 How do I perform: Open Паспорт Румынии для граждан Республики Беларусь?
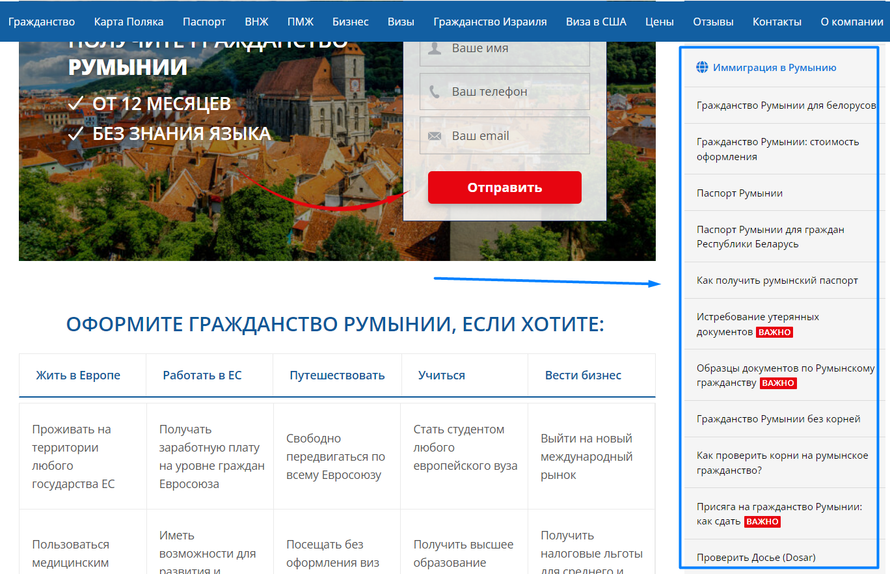tap(770, 237)
